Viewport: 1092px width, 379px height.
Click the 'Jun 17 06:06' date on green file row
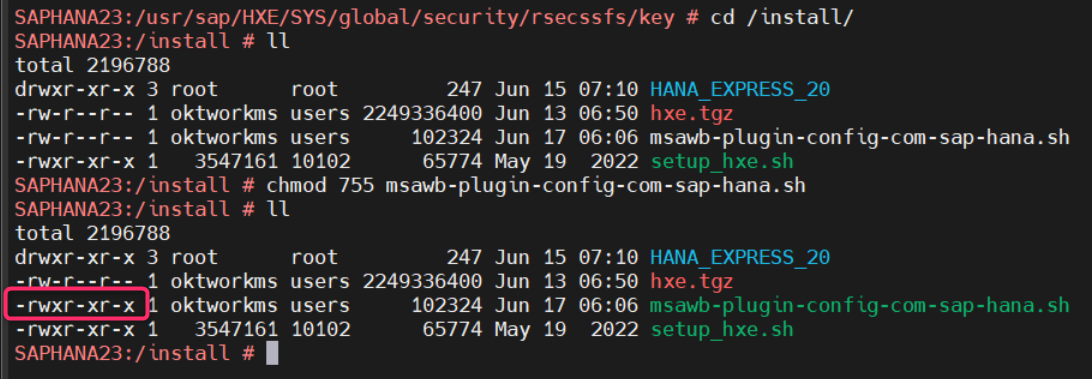(x=566, y=305)
